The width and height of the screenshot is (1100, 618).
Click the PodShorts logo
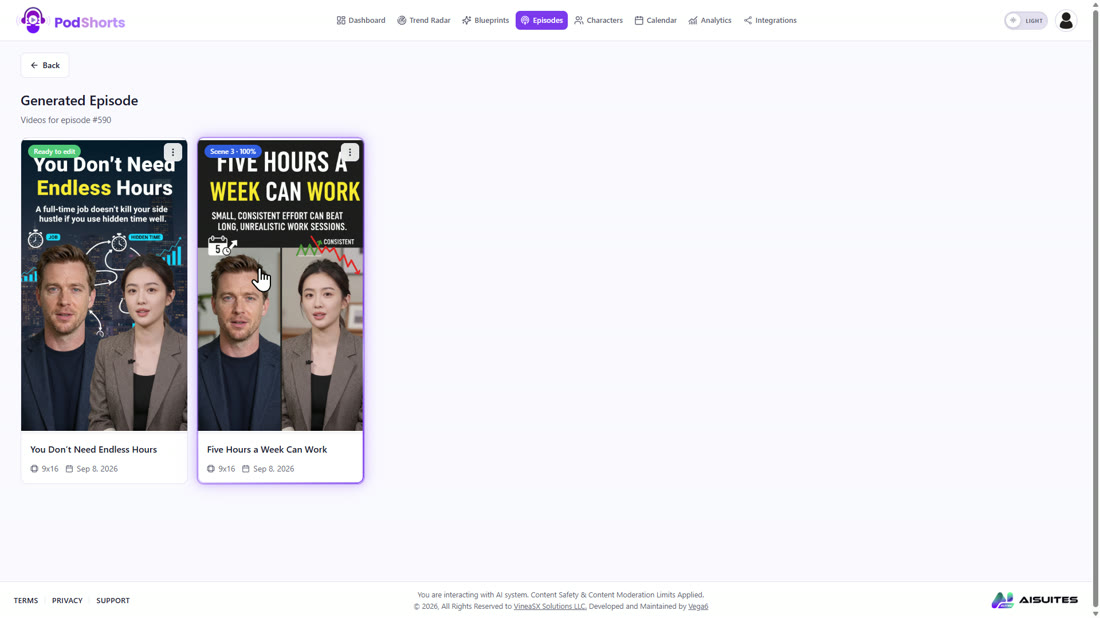[x=70, y=20]
